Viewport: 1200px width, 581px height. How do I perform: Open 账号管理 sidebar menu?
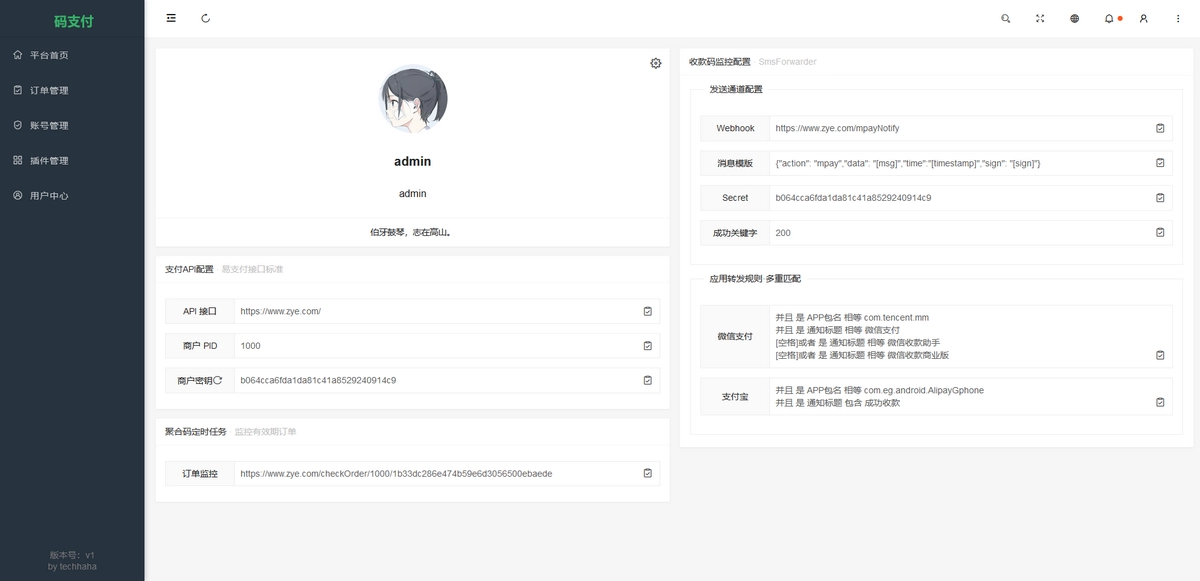pos(49,125)
